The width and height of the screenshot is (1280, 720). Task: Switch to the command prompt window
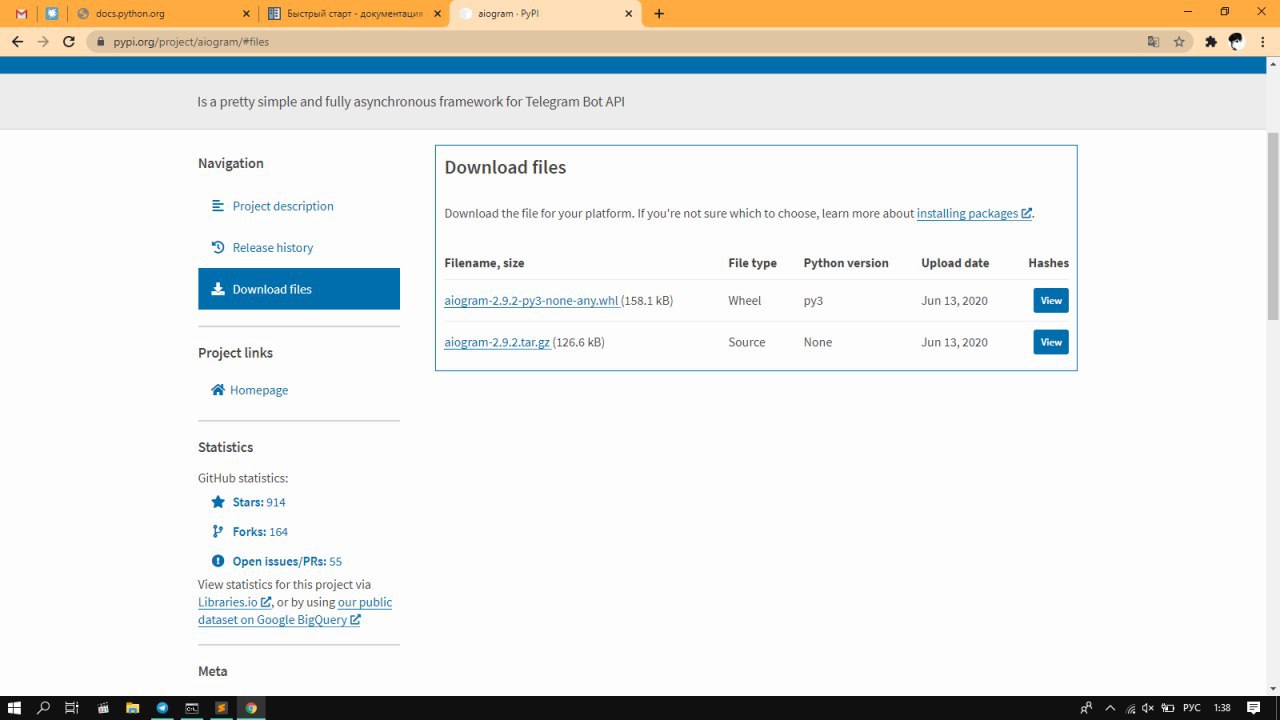click(191, 708)
